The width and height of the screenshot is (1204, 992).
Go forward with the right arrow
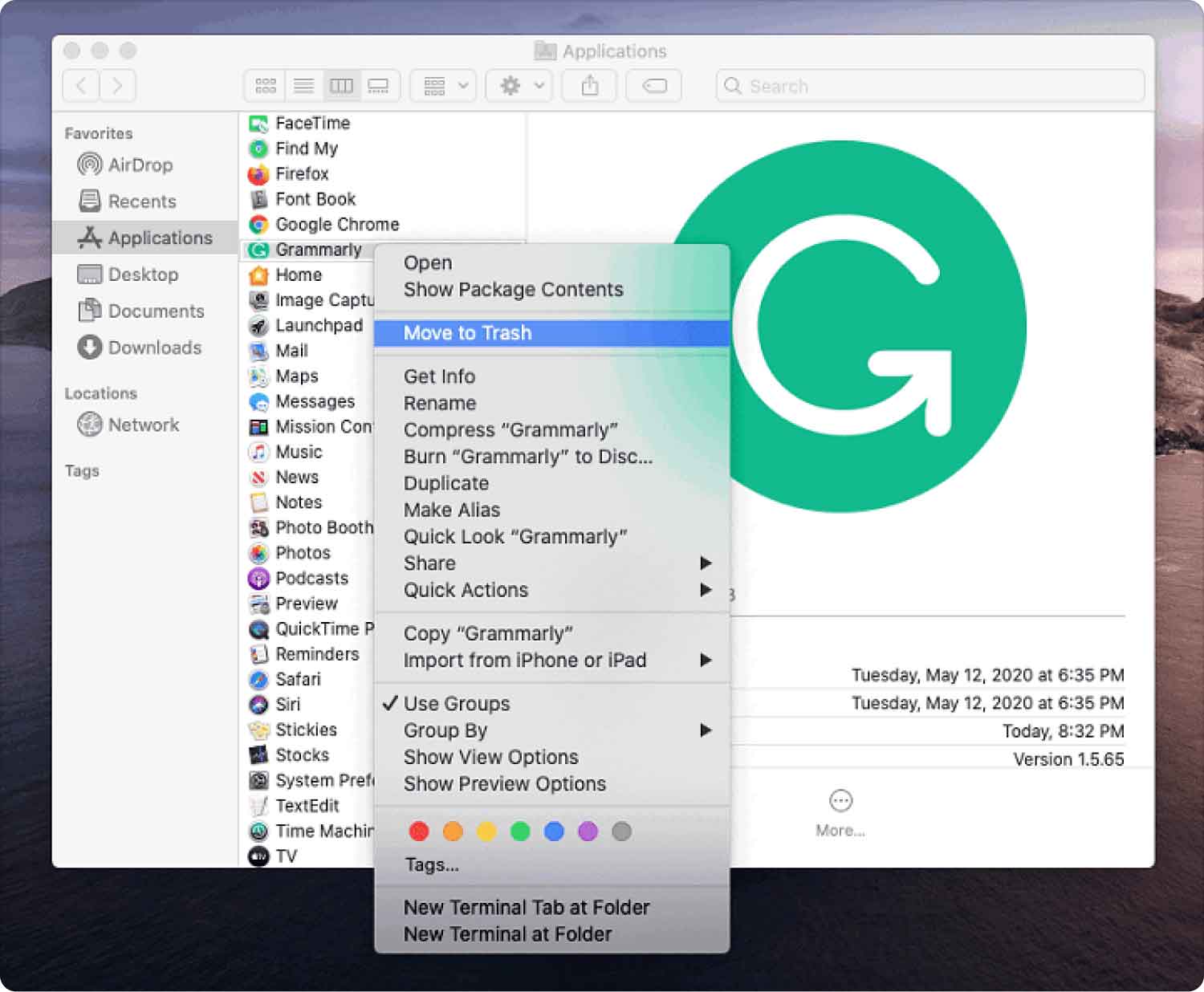[117, 86]
